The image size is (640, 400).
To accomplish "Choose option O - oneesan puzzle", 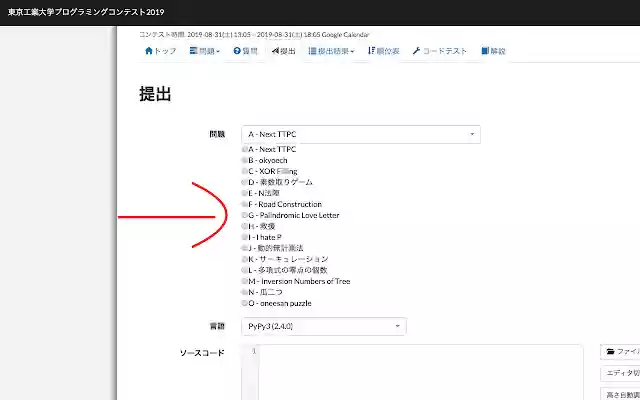I will [277, 303].
